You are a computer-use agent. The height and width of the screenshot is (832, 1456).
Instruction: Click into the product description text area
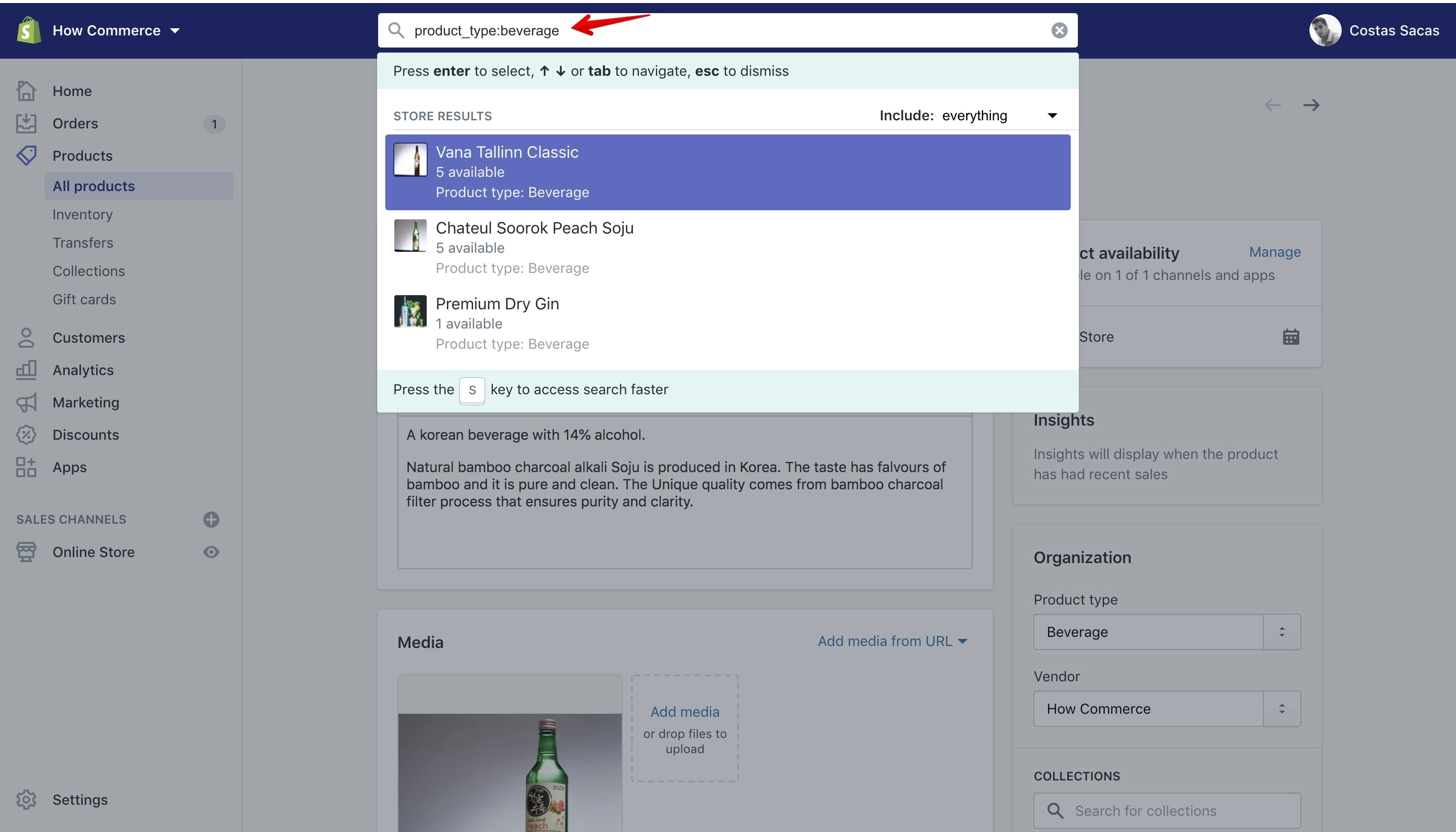coord(685,491)
